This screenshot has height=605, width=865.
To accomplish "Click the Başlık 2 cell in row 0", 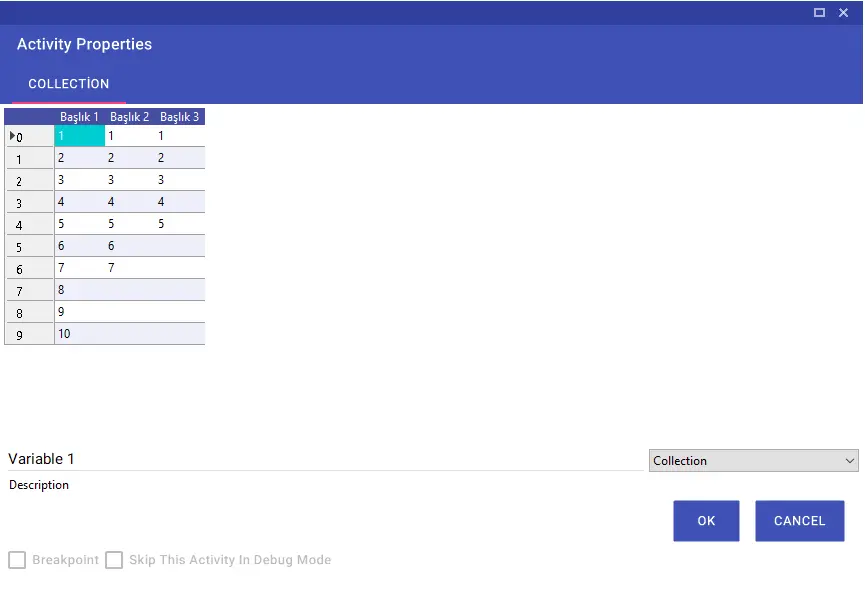I will click(130, 136).
